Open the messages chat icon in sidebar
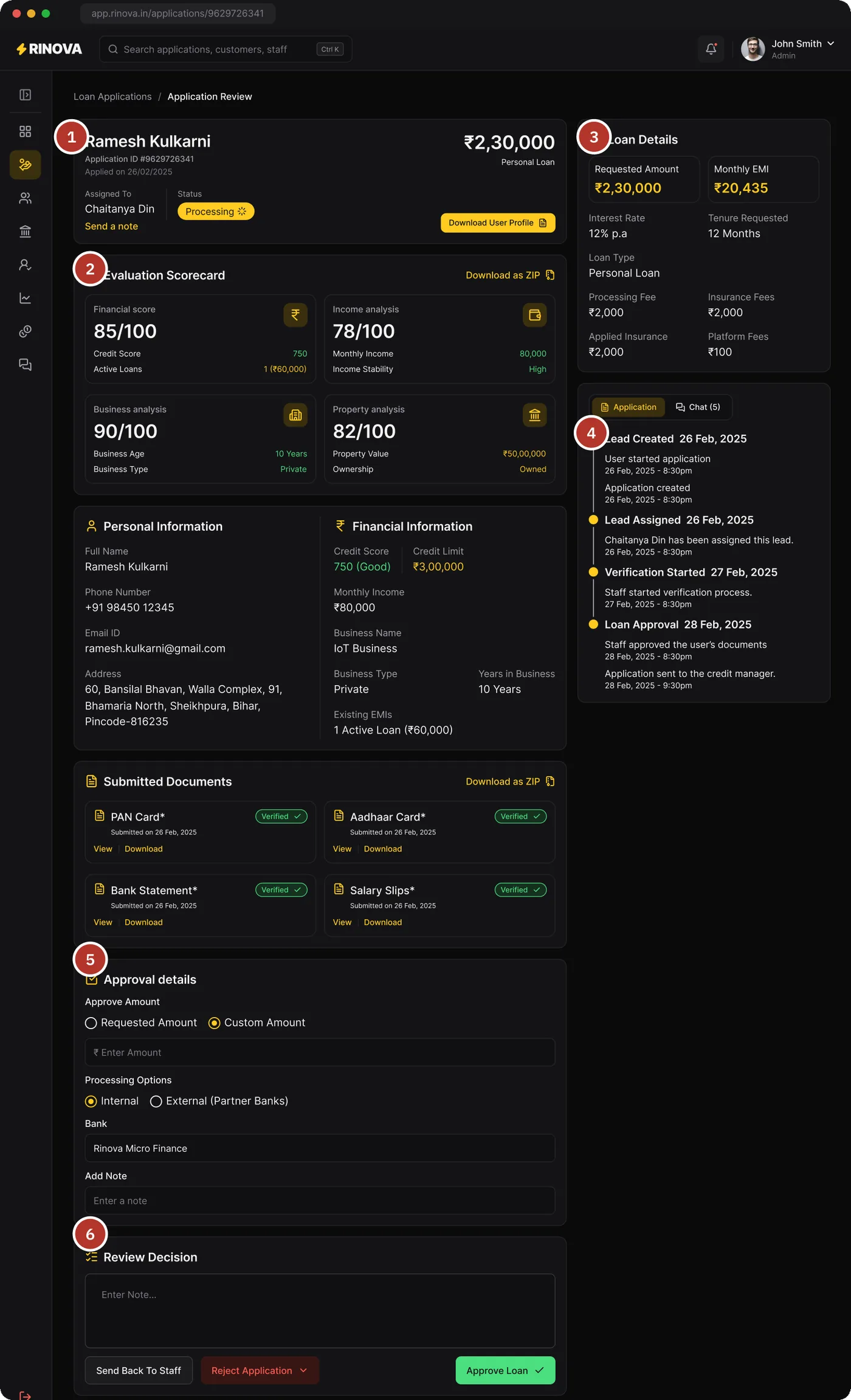851x1400 pixels. (25, 365)
